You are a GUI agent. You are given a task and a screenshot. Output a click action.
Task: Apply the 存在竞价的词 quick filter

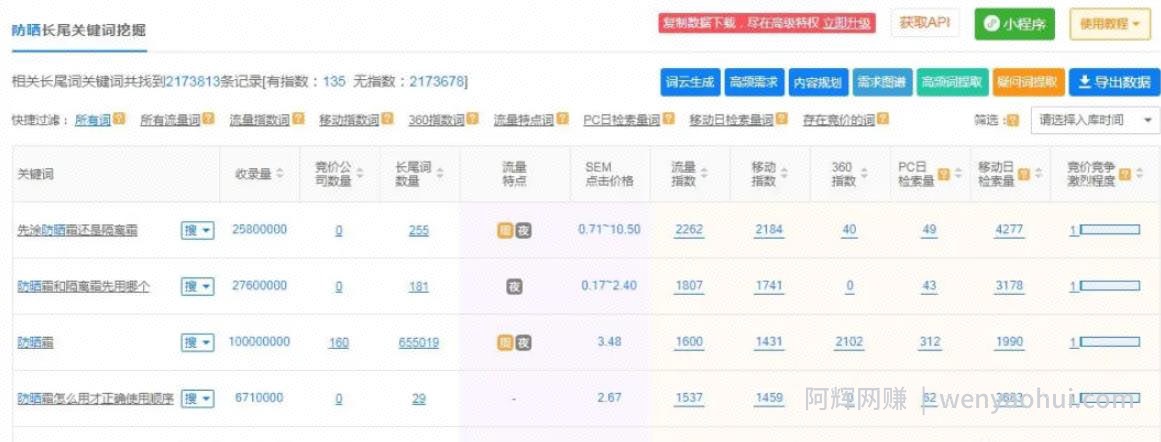coord(839,119)
